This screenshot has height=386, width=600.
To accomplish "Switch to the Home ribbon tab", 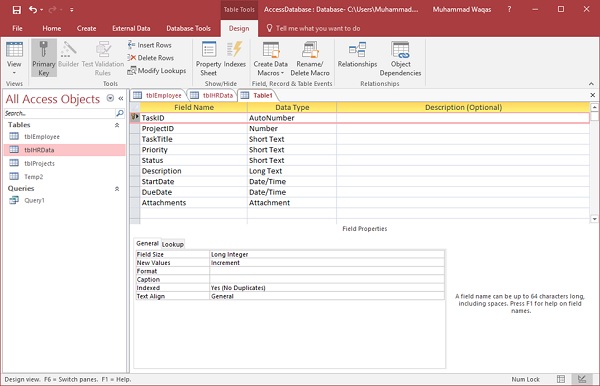I will 52,28.
